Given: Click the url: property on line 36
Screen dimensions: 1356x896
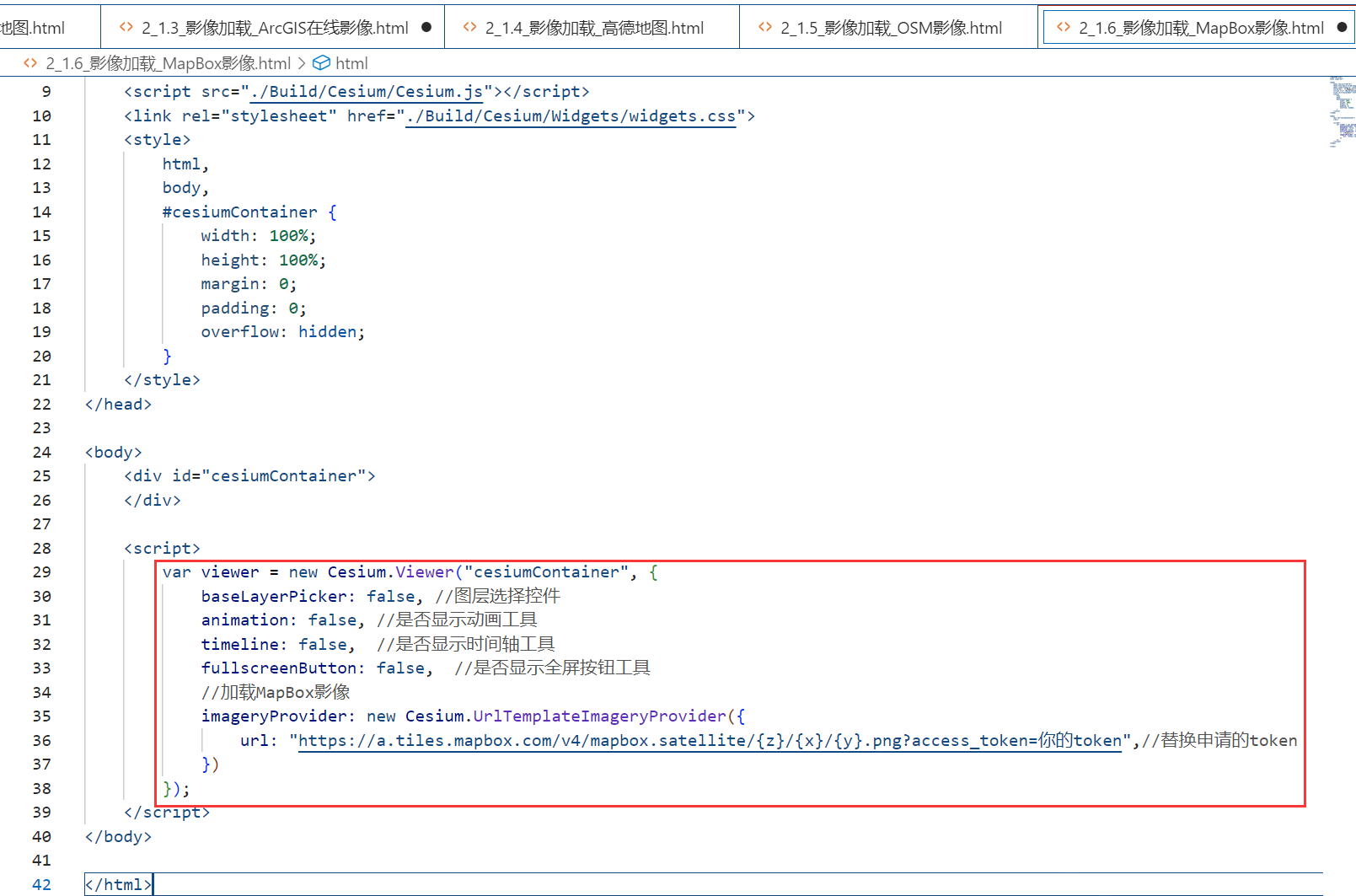Looking at the screenshot, I should coord(259,741).
